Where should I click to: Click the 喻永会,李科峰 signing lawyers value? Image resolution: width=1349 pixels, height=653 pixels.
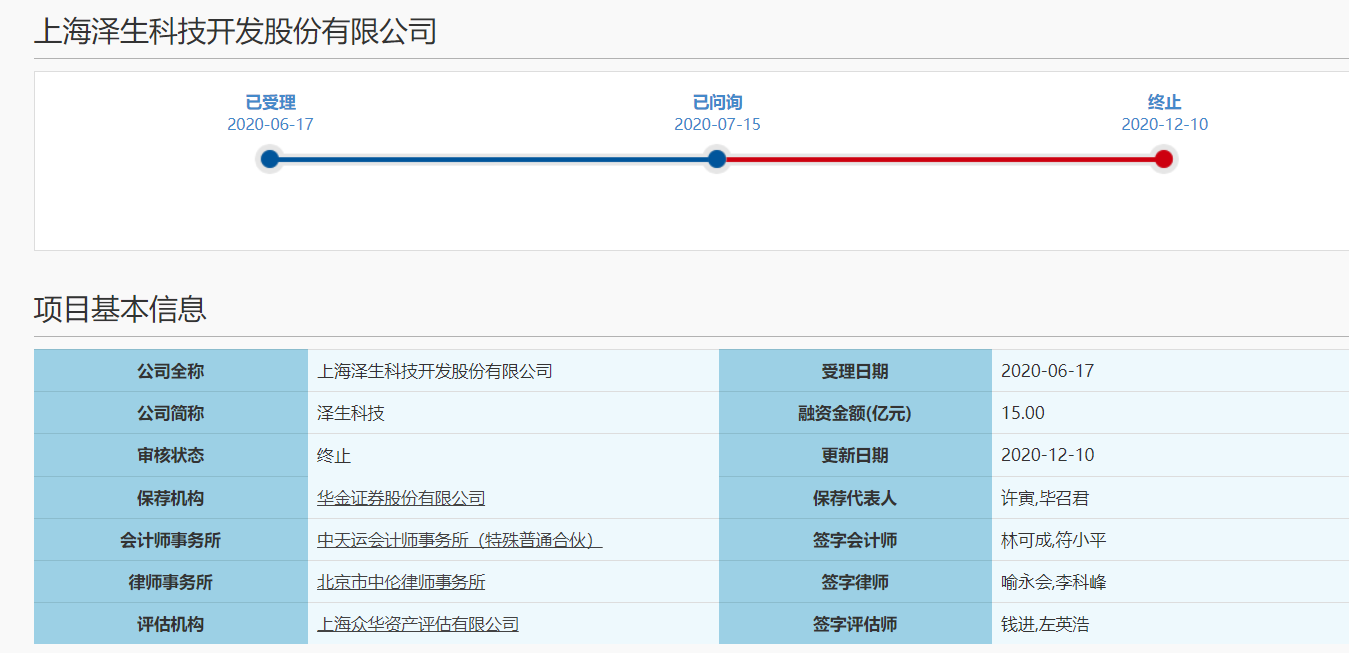click(1054, 582)
